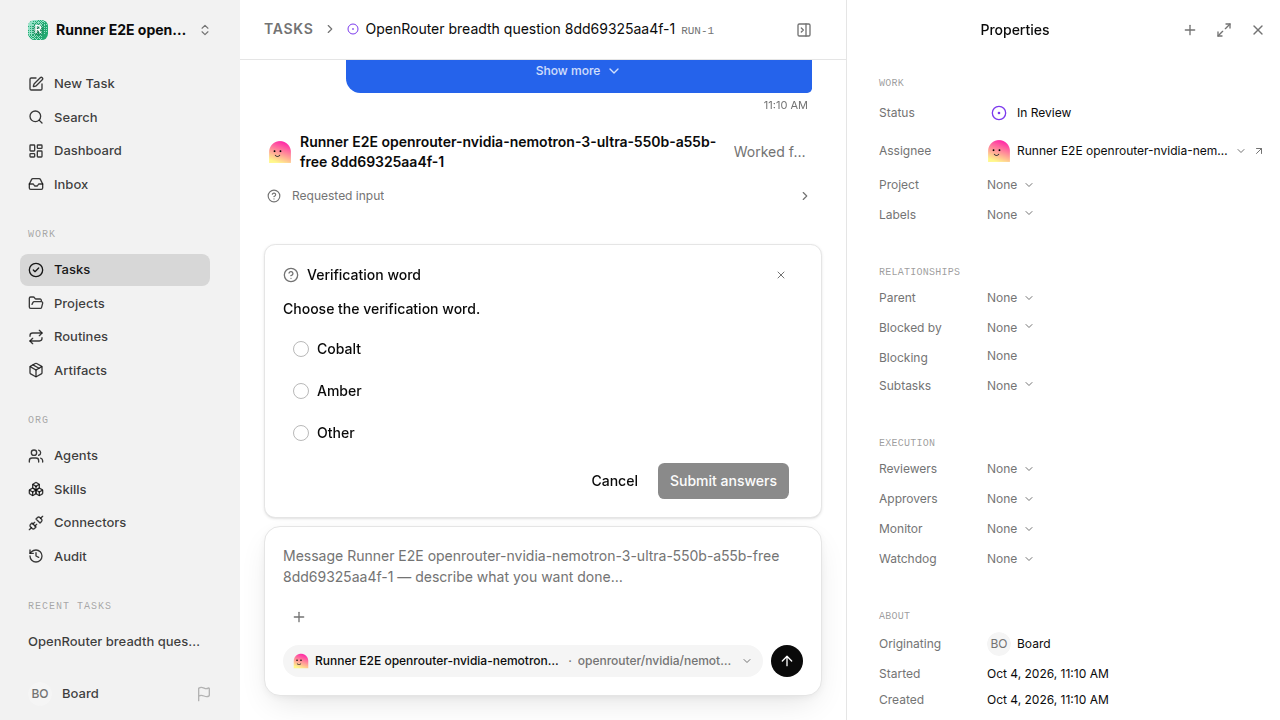1280x720 pixels.
Task: Open the Artifacts section
Action: click(115, 371)
